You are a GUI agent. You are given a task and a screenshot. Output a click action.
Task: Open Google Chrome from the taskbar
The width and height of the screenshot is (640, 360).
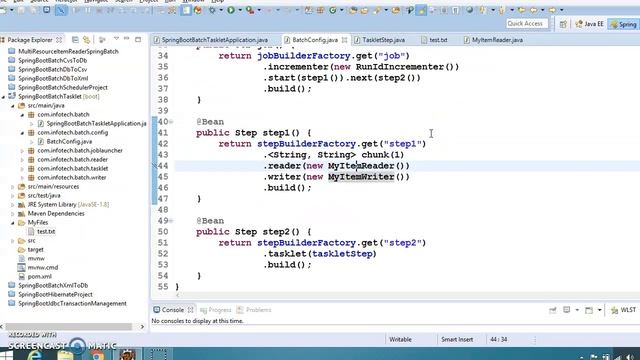[x=96, y=355]
